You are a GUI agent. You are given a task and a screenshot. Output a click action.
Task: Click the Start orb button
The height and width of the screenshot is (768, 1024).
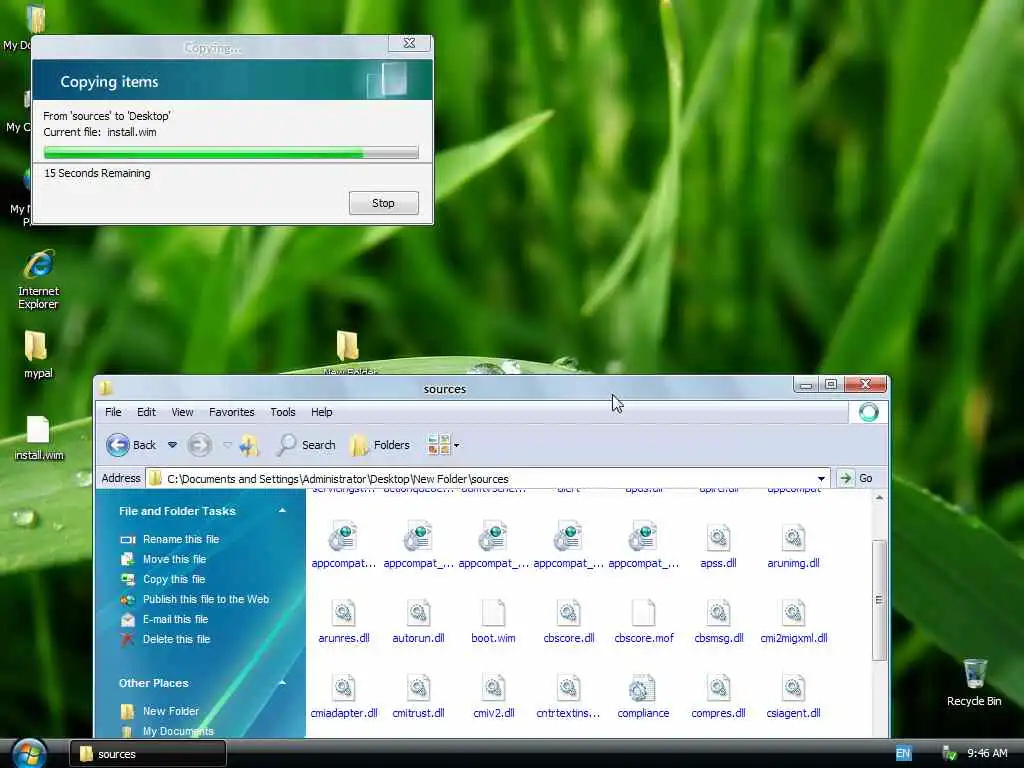pos(29,754)
